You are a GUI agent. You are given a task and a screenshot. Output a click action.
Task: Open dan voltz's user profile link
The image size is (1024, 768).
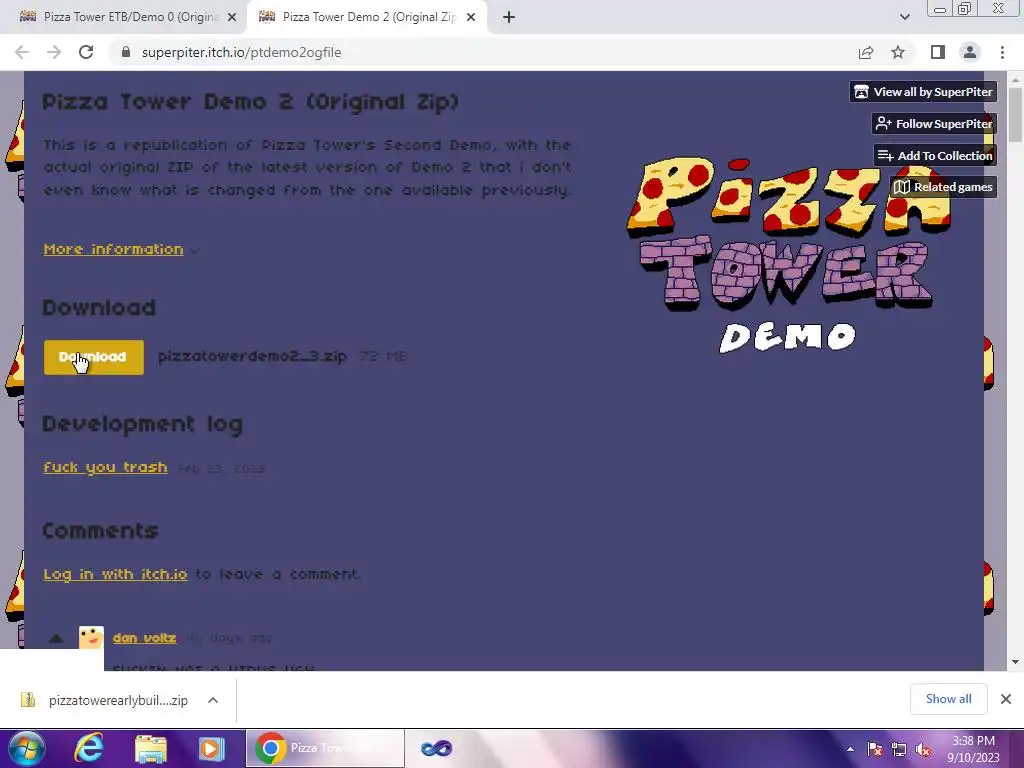[144, 638]
